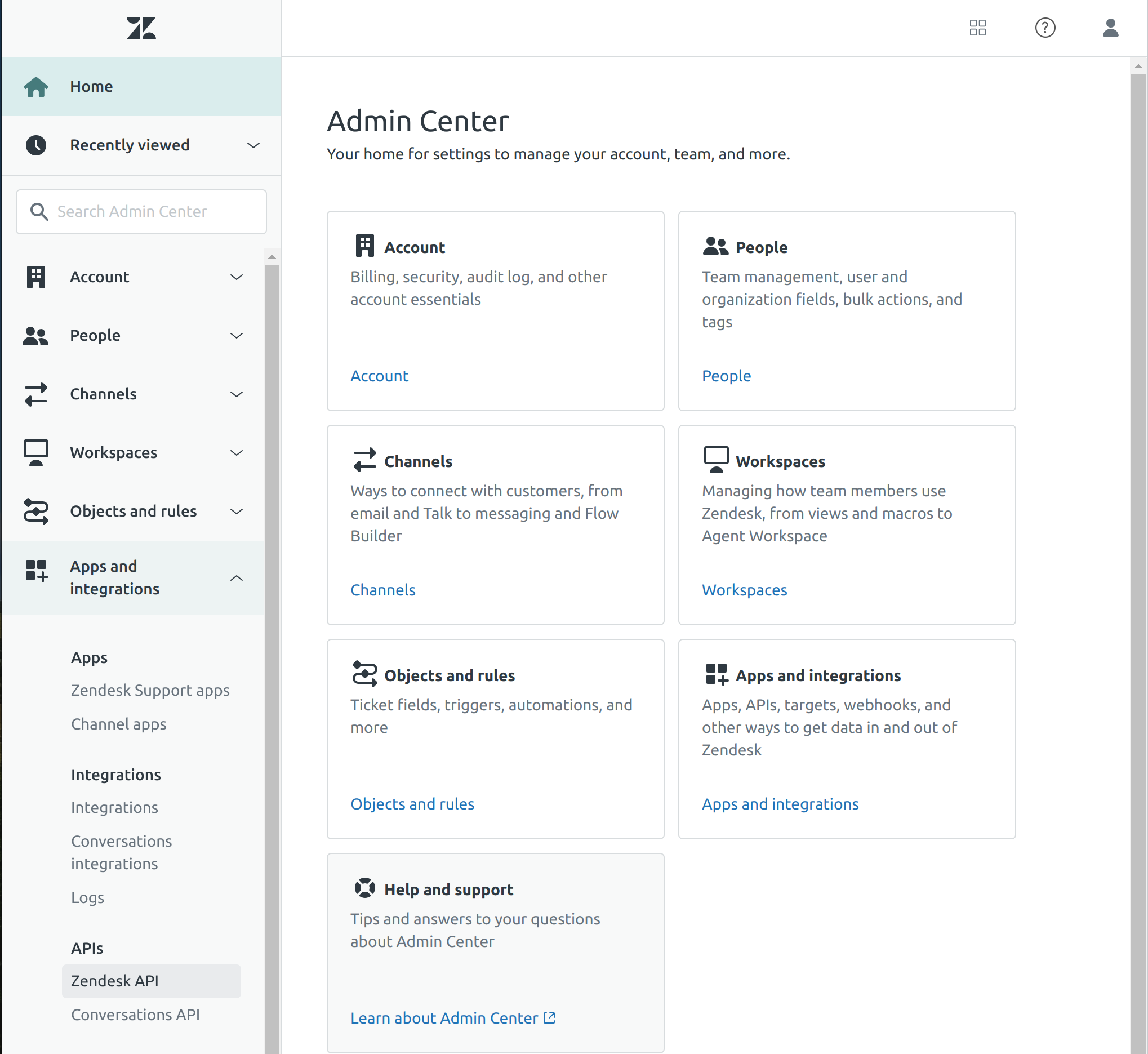
Task: Open the help question mark icon
Action: pos(1045,28)
